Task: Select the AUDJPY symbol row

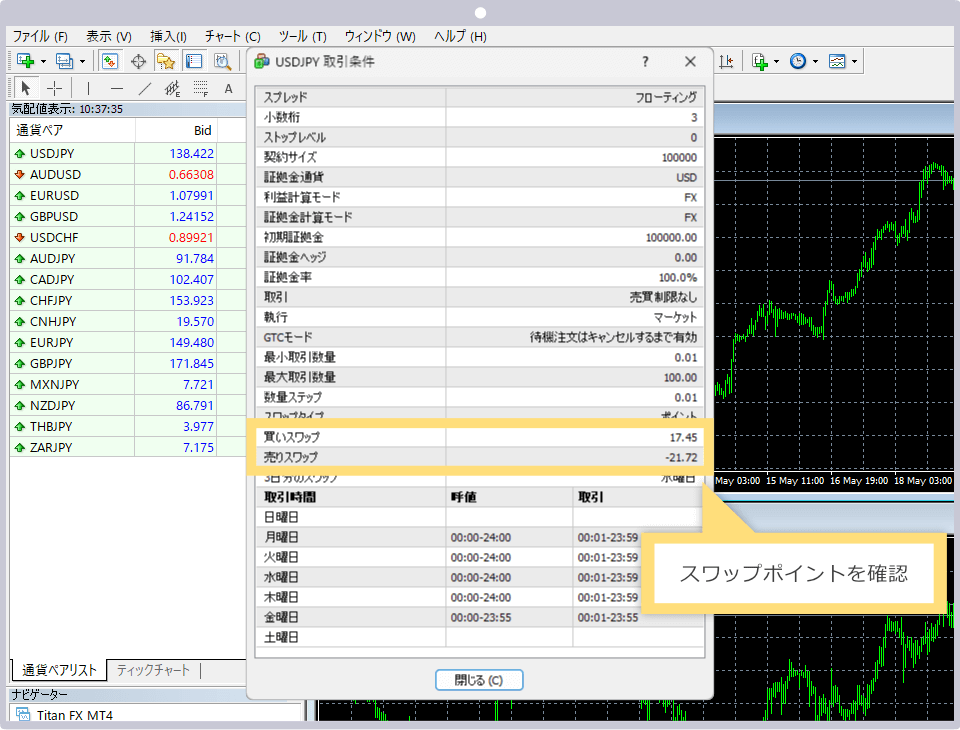Action: 127,258
